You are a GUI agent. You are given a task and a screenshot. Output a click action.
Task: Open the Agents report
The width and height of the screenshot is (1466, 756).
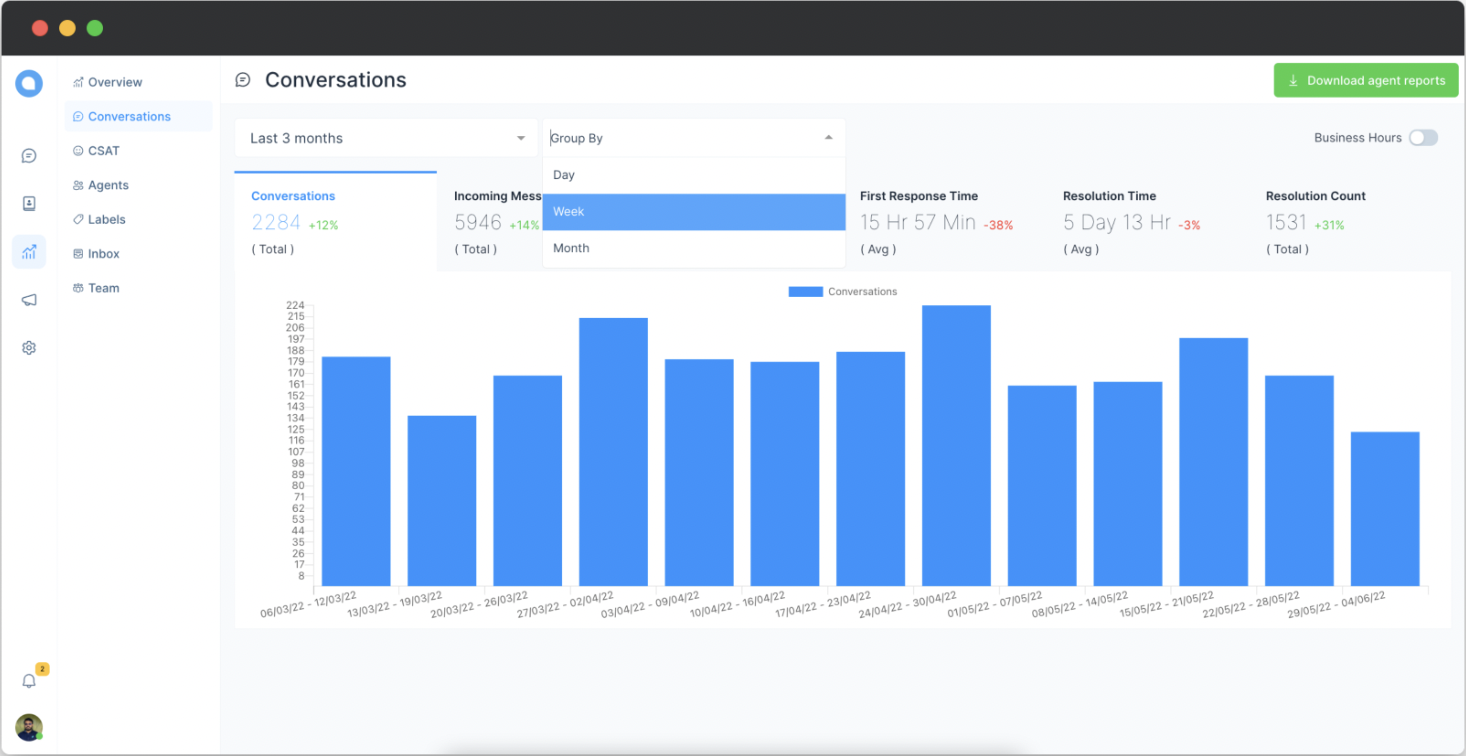(100, 185)
